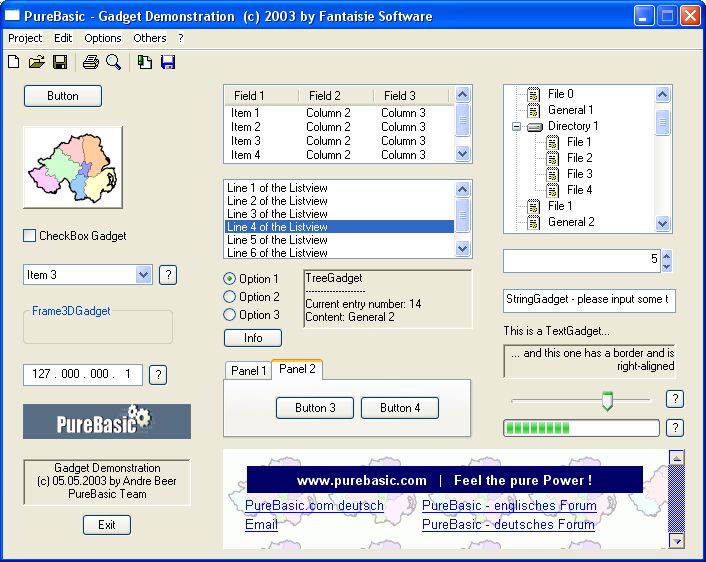Open the PureBasic - deutsches Forum link
The width and height of the screenshot is (706, 562).
(508, 525)
